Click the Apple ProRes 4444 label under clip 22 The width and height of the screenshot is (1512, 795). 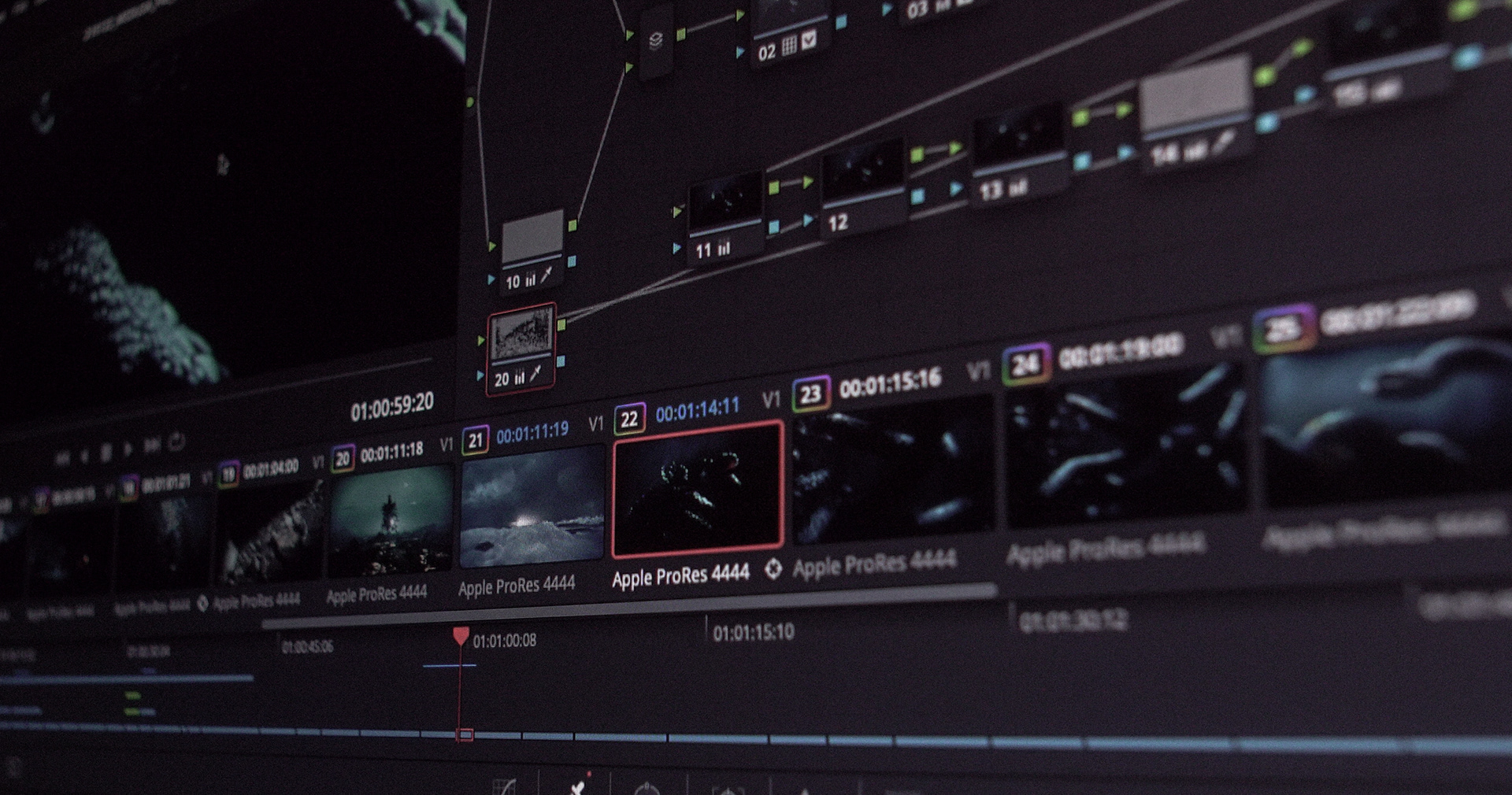[680, 575]
